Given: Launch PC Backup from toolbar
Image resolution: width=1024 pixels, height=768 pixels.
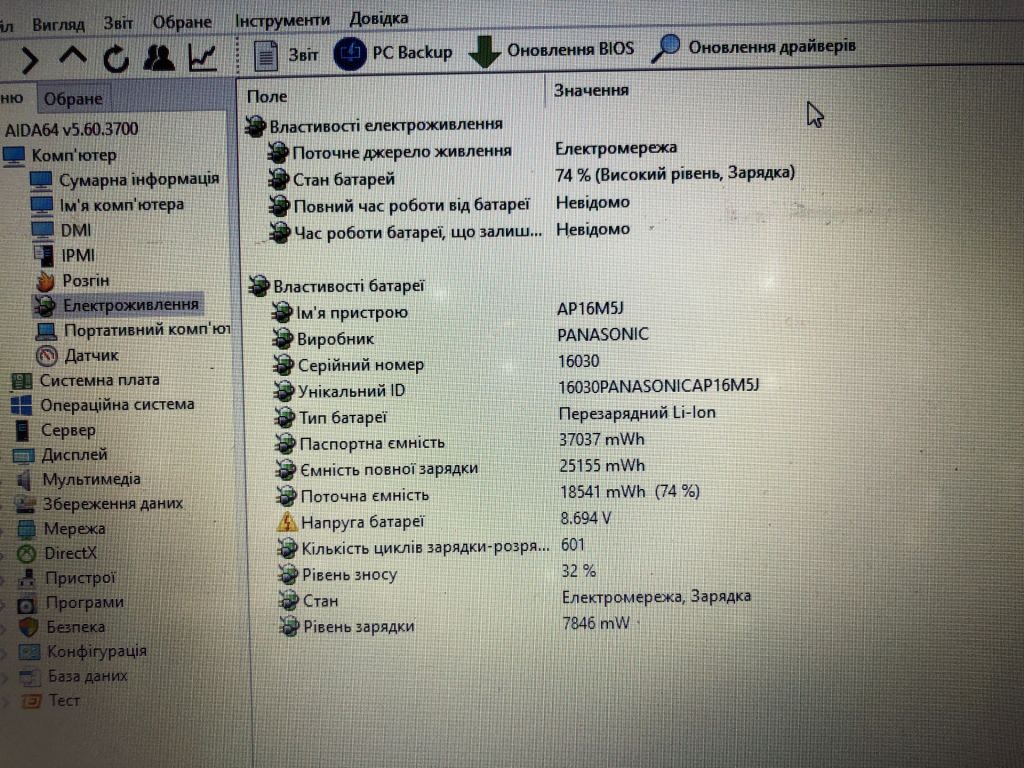Looking at the screenshot, I should (392, 52).
